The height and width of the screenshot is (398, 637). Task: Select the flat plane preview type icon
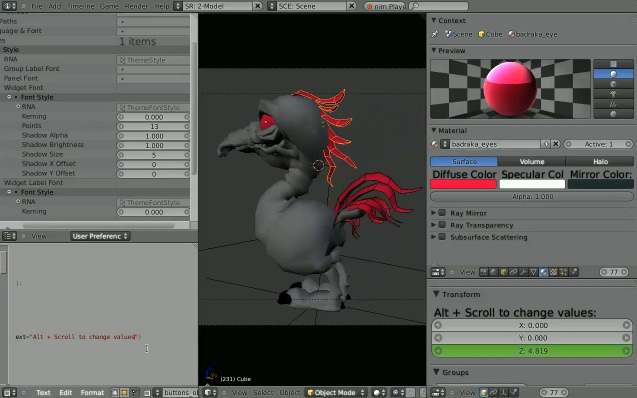pyautogui.click(x=613, y=64)
